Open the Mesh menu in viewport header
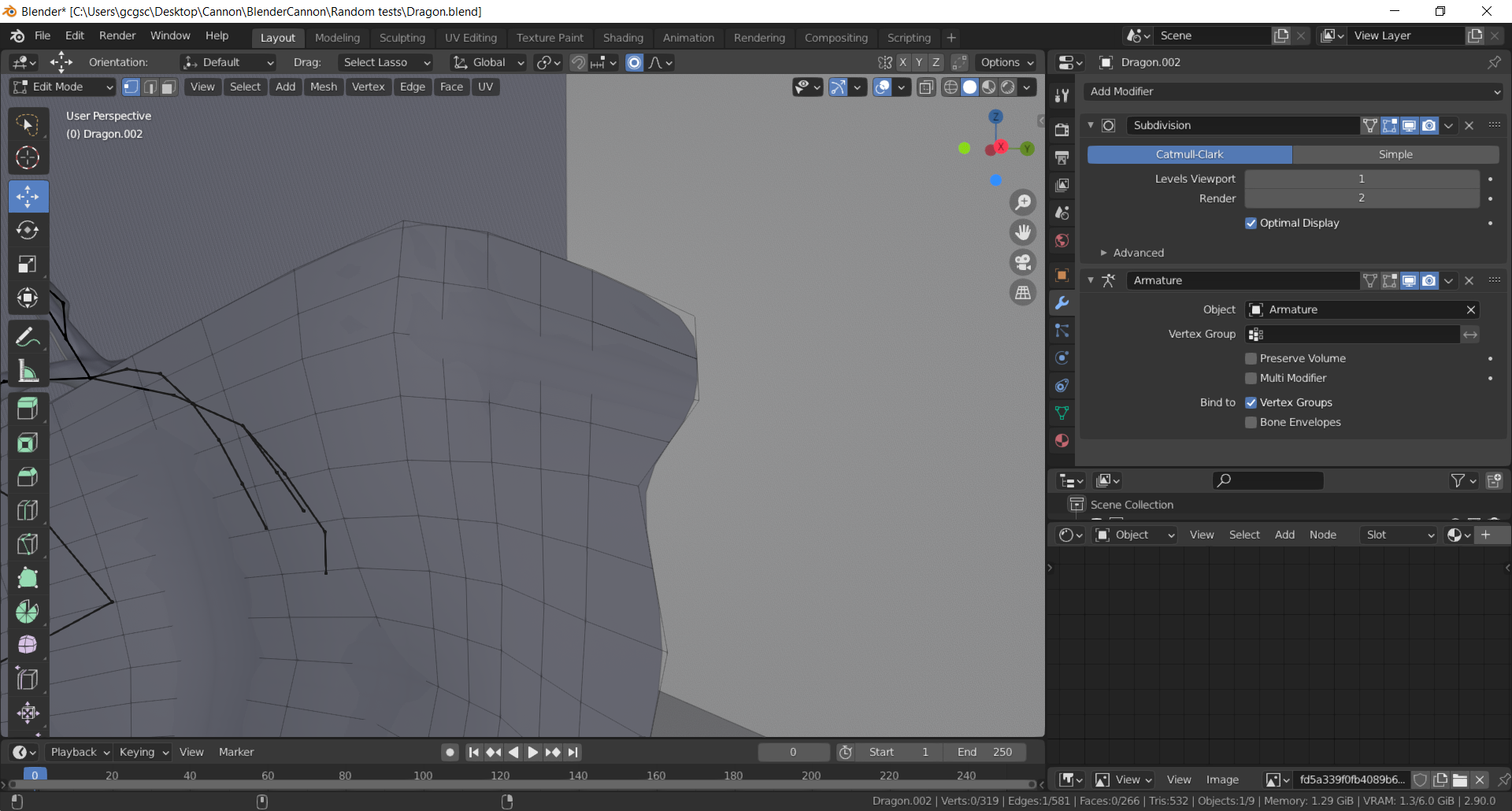Viewport: 1512px width, 811px height. click(323, 87)
